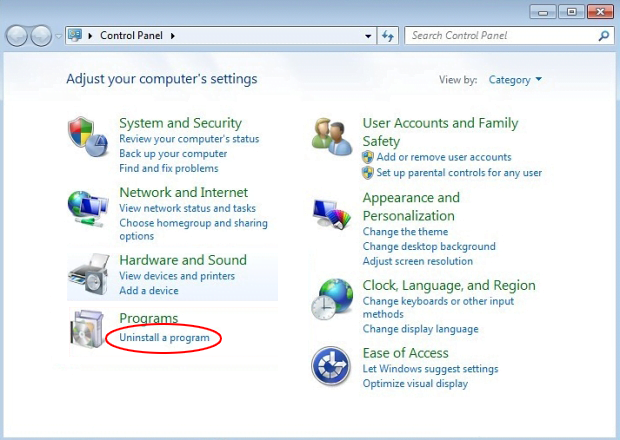Click the shield icon beside Add or remove user accounts

[x=368, y=157]
